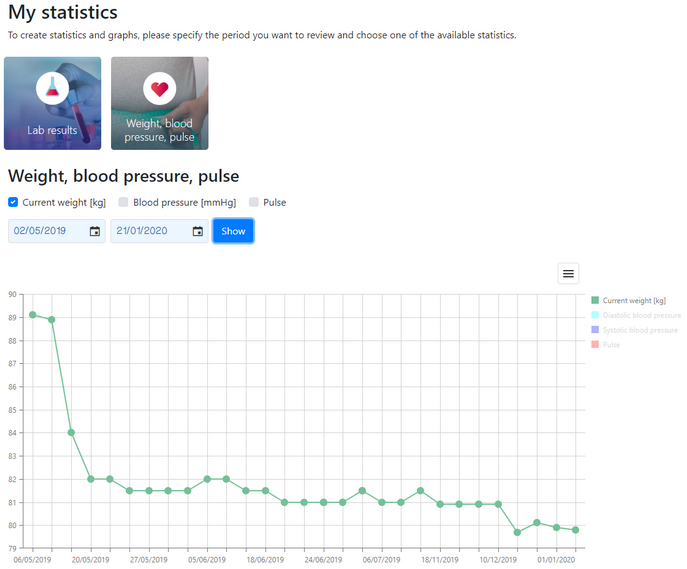Uncheck the Current weight [kg] checkbox
Screen dimensions: 687x569
[13, 202]
